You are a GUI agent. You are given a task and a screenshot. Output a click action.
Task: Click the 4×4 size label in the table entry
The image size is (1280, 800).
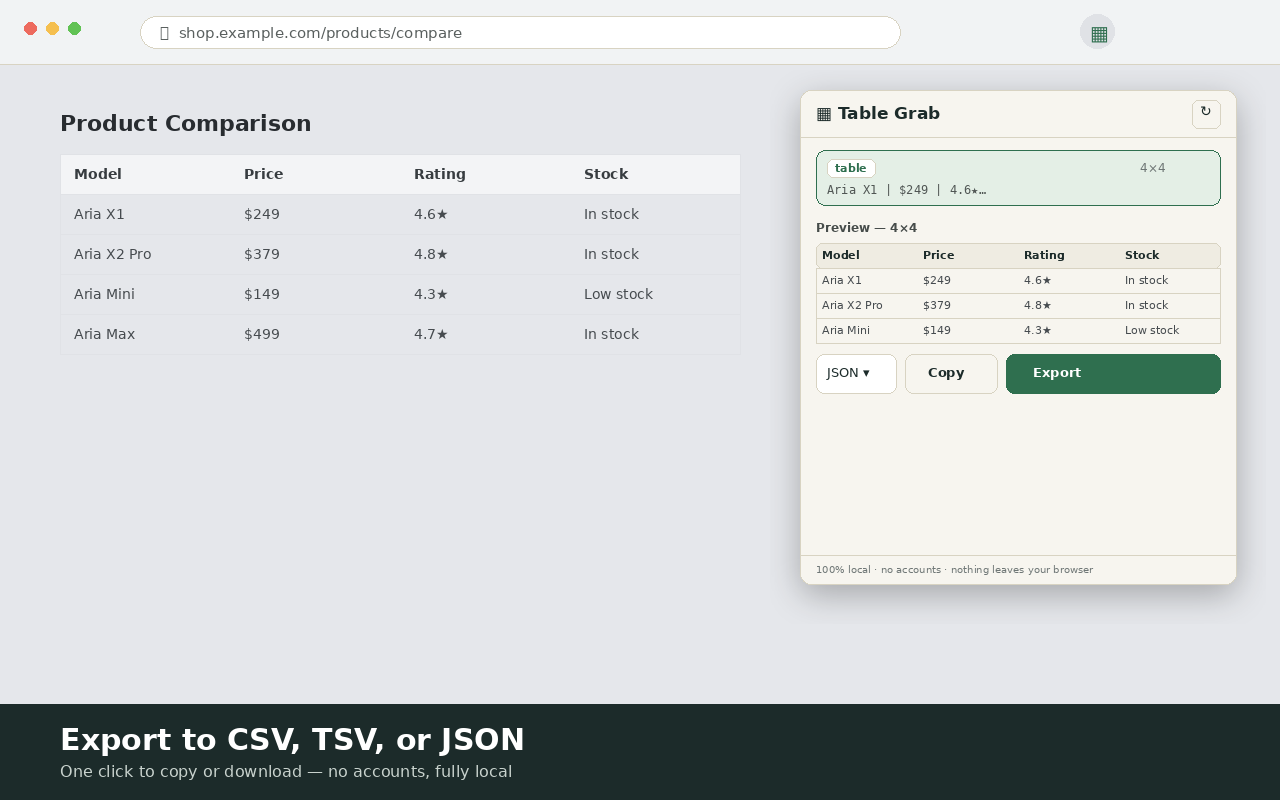(x=1152, y=168)
